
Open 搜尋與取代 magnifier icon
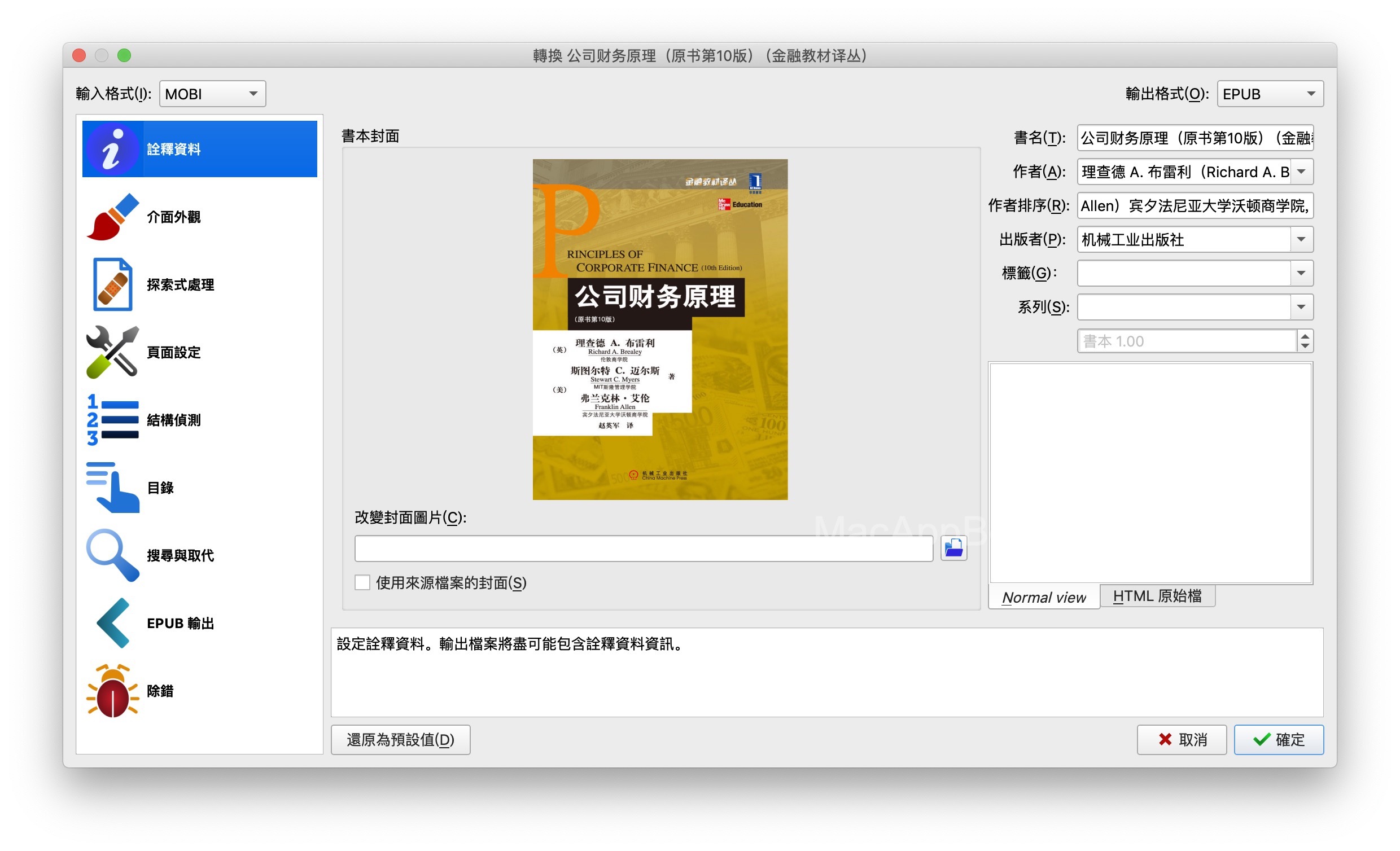click(112, 555)
